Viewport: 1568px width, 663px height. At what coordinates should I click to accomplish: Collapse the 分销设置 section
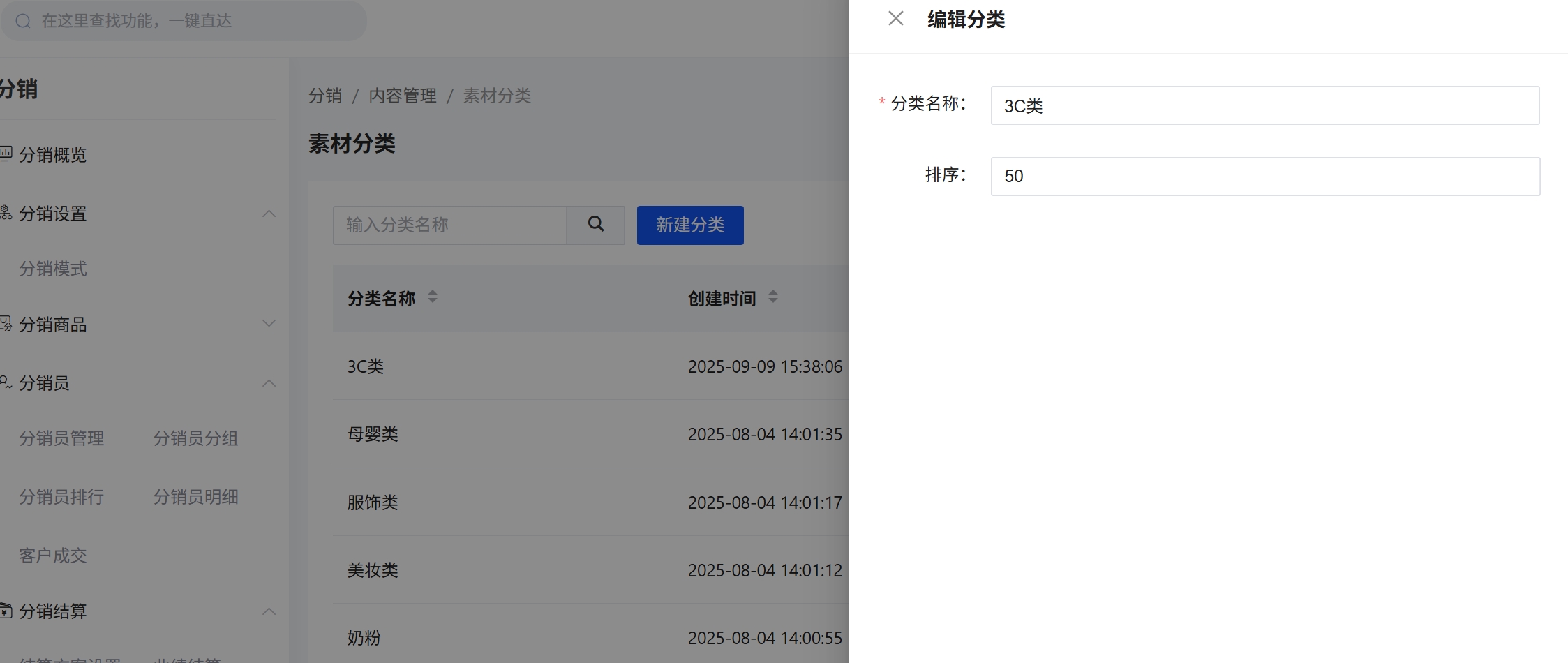[269, 214]
